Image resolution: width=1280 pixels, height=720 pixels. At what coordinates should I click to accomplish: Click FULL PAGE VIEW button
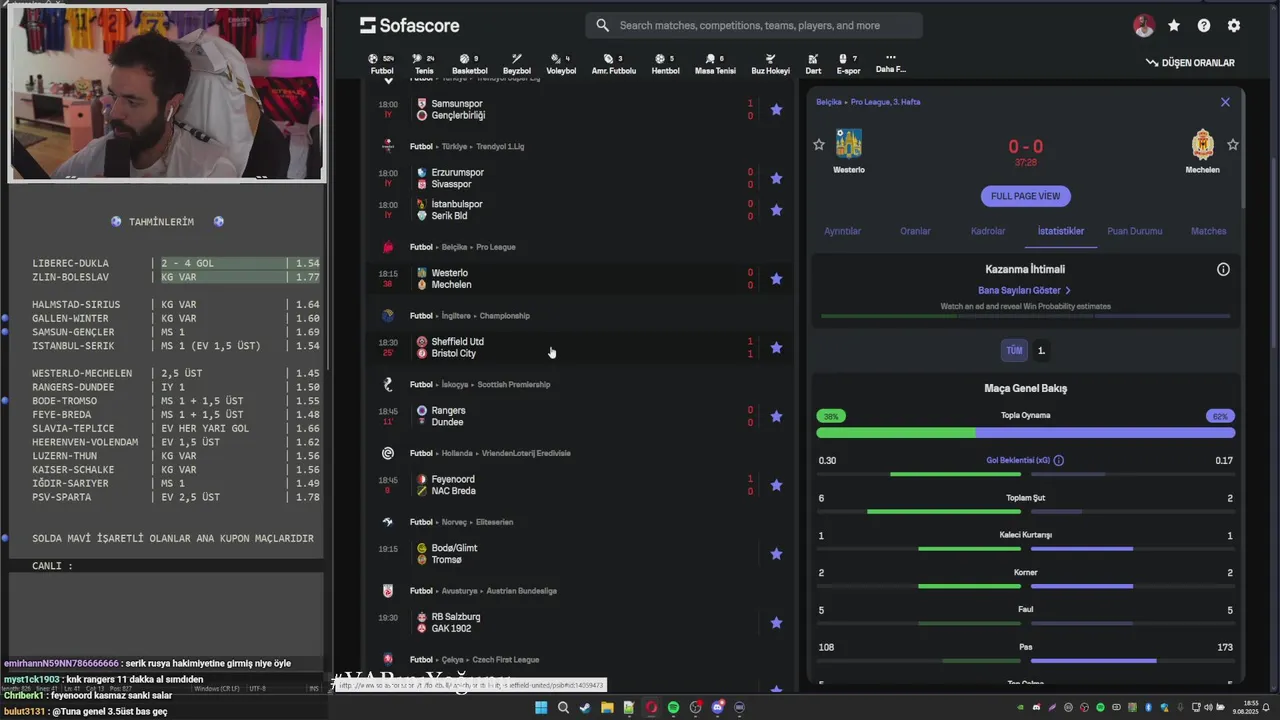click(x=1025, y=196)
